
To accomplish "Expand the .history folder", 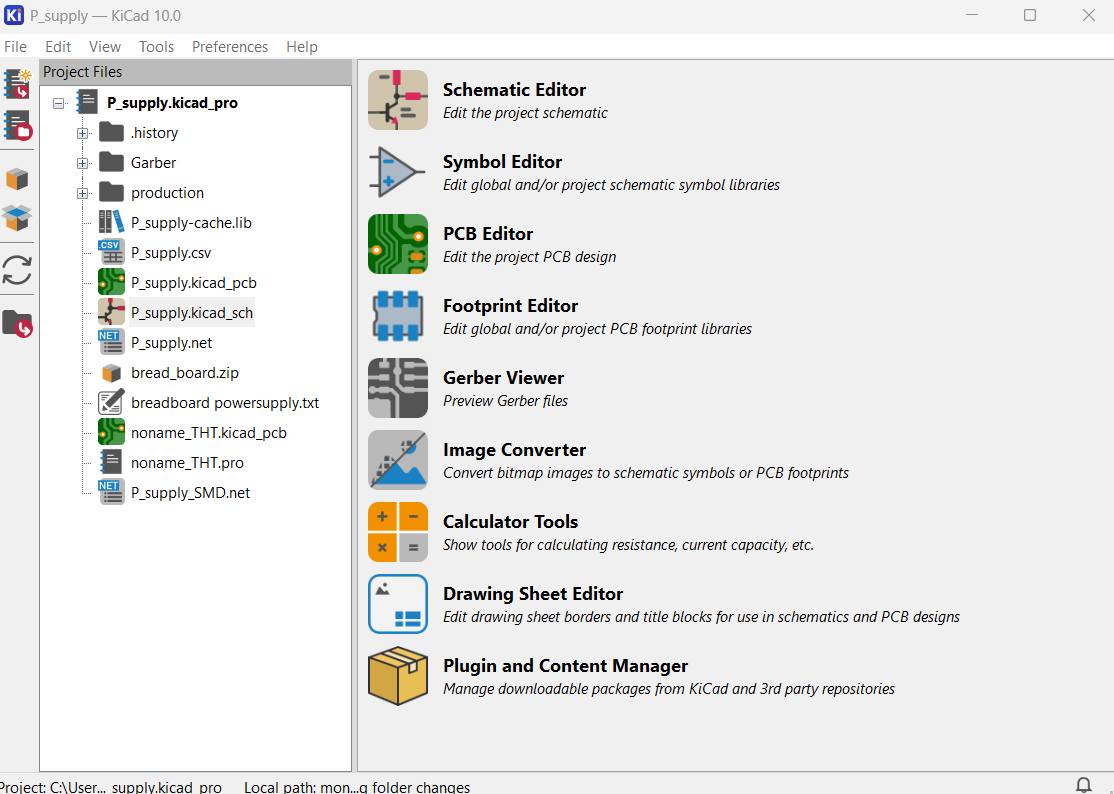I will click(82, 134).
